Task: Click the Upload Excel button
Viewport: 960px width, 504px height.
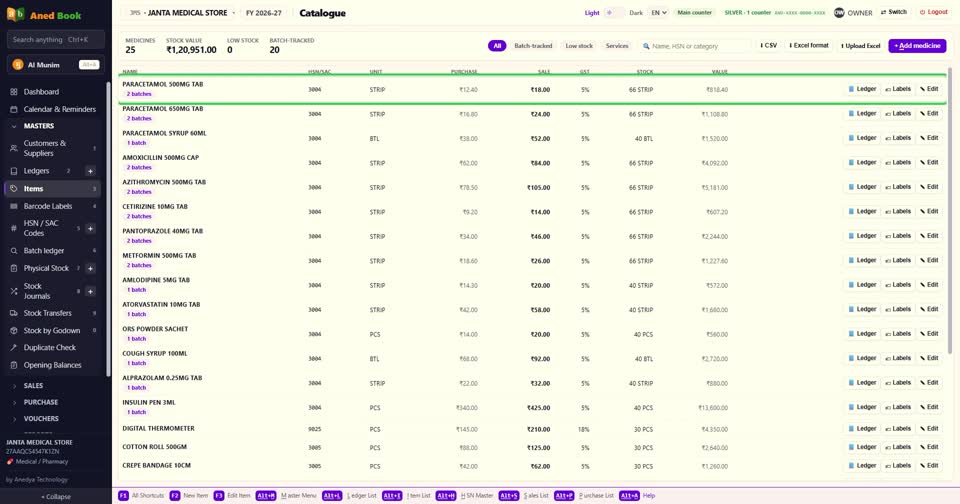Action: coord(861,46)
